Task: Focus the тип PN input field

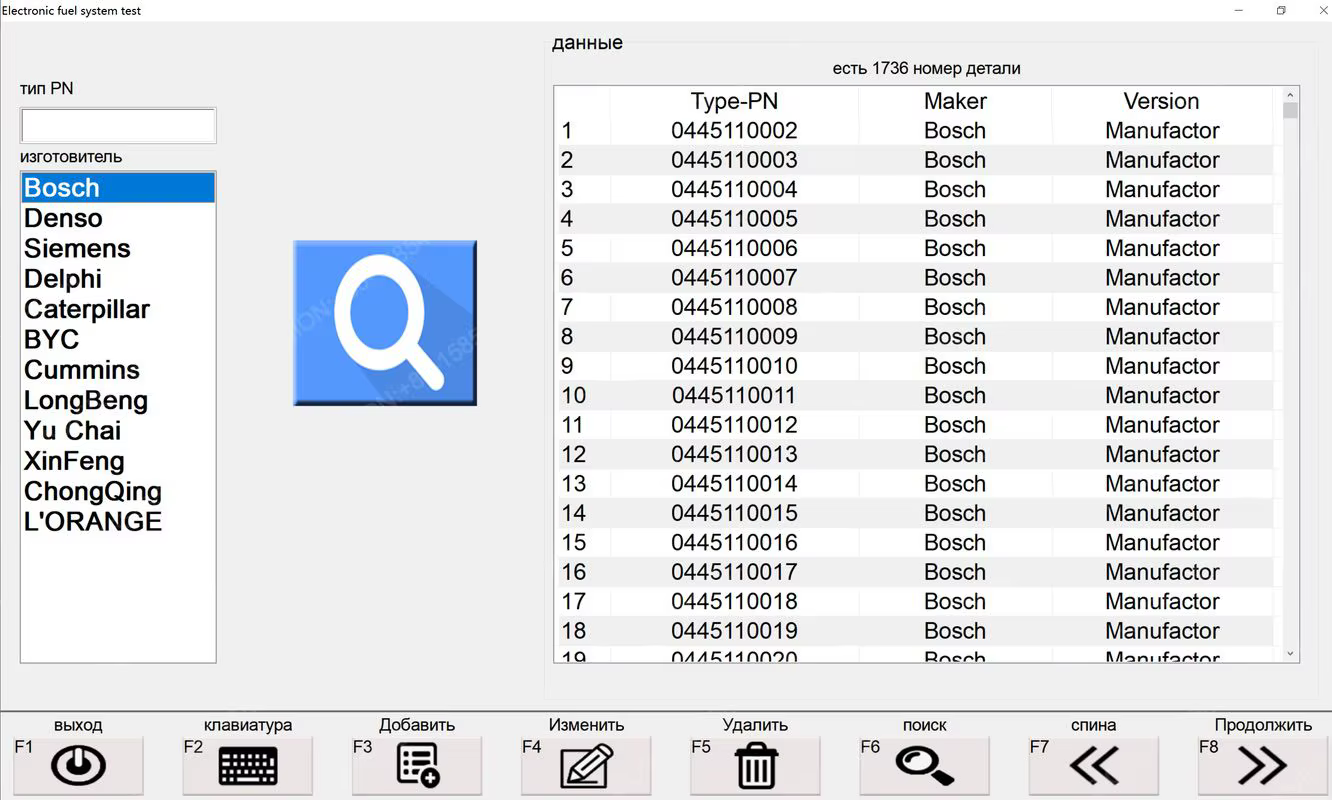Action: (x=118, y=126)
